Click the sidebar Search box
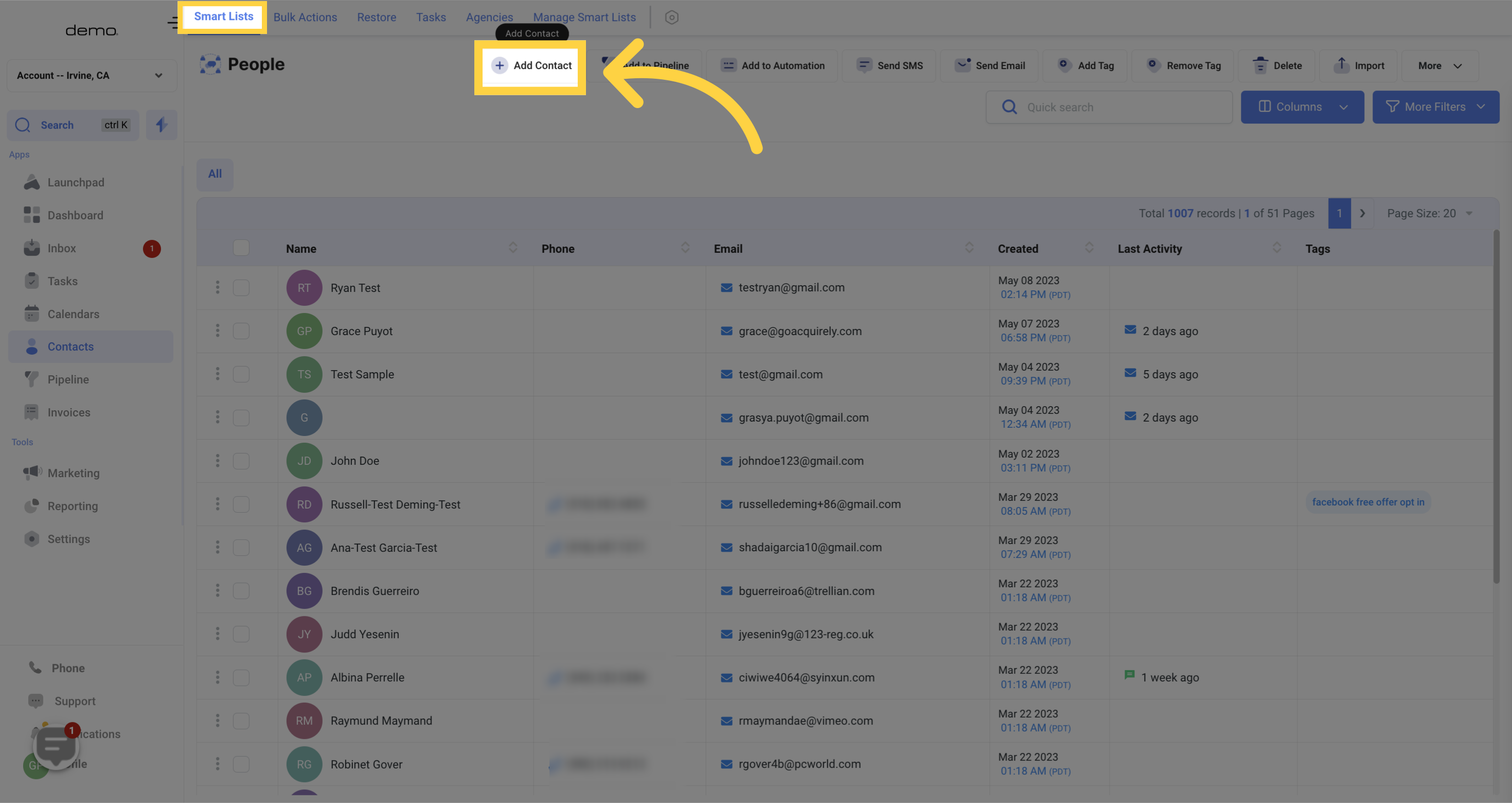The height and width of the screenshot is (803, 1512). point(74,125)
